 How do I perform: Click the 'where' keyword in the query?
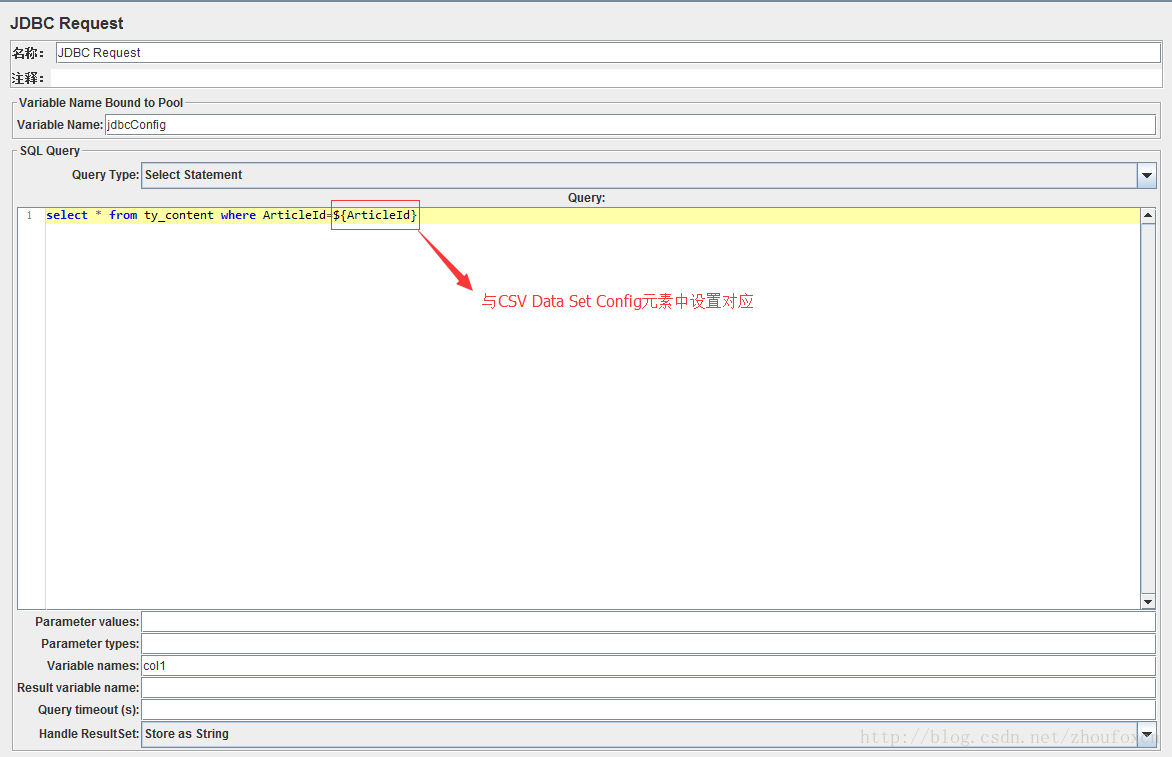pyautogui.click(x=238, y=215)
